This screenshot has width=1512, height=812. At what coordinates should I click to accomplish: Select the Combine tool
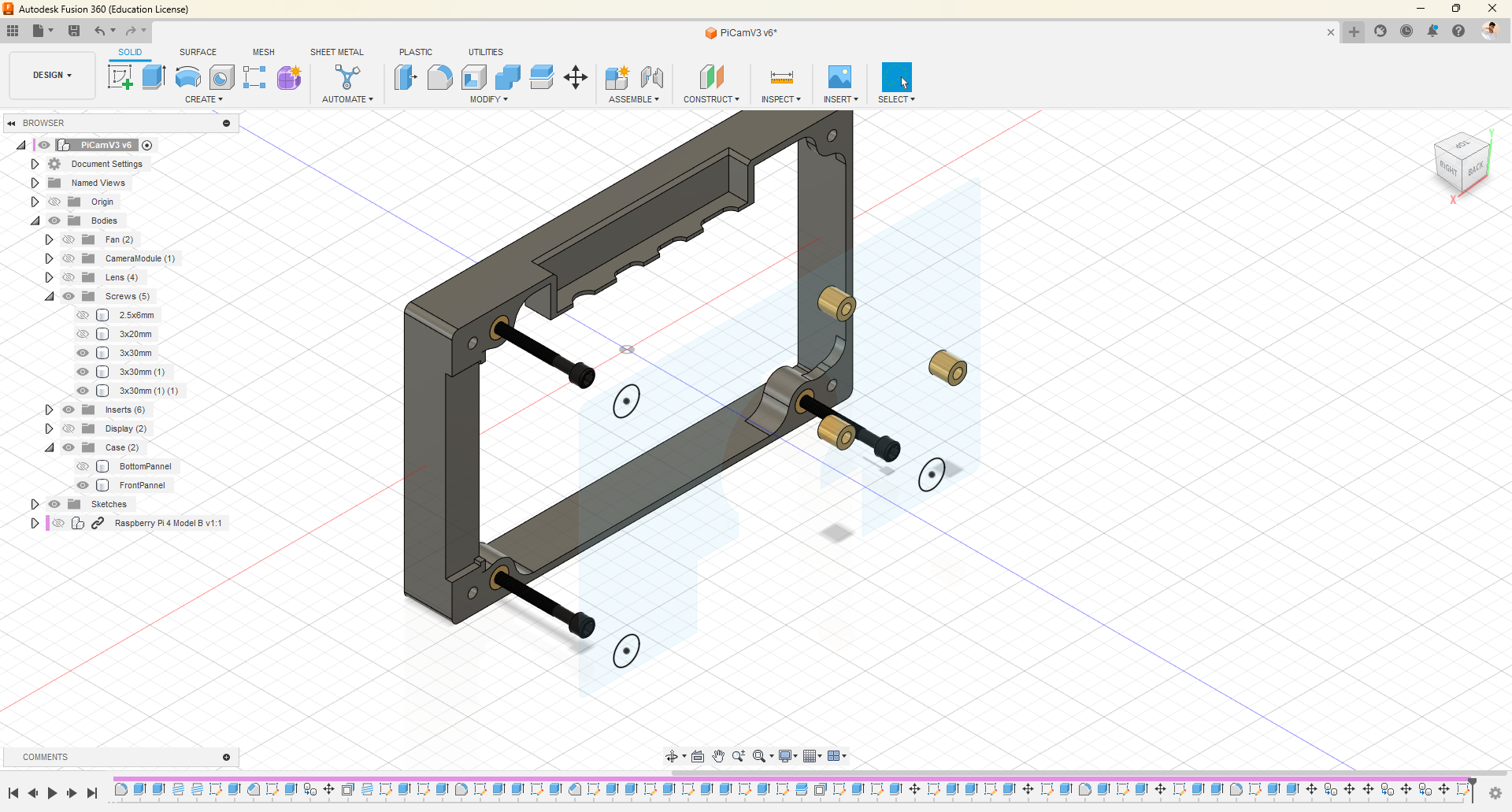pos(508,77)
